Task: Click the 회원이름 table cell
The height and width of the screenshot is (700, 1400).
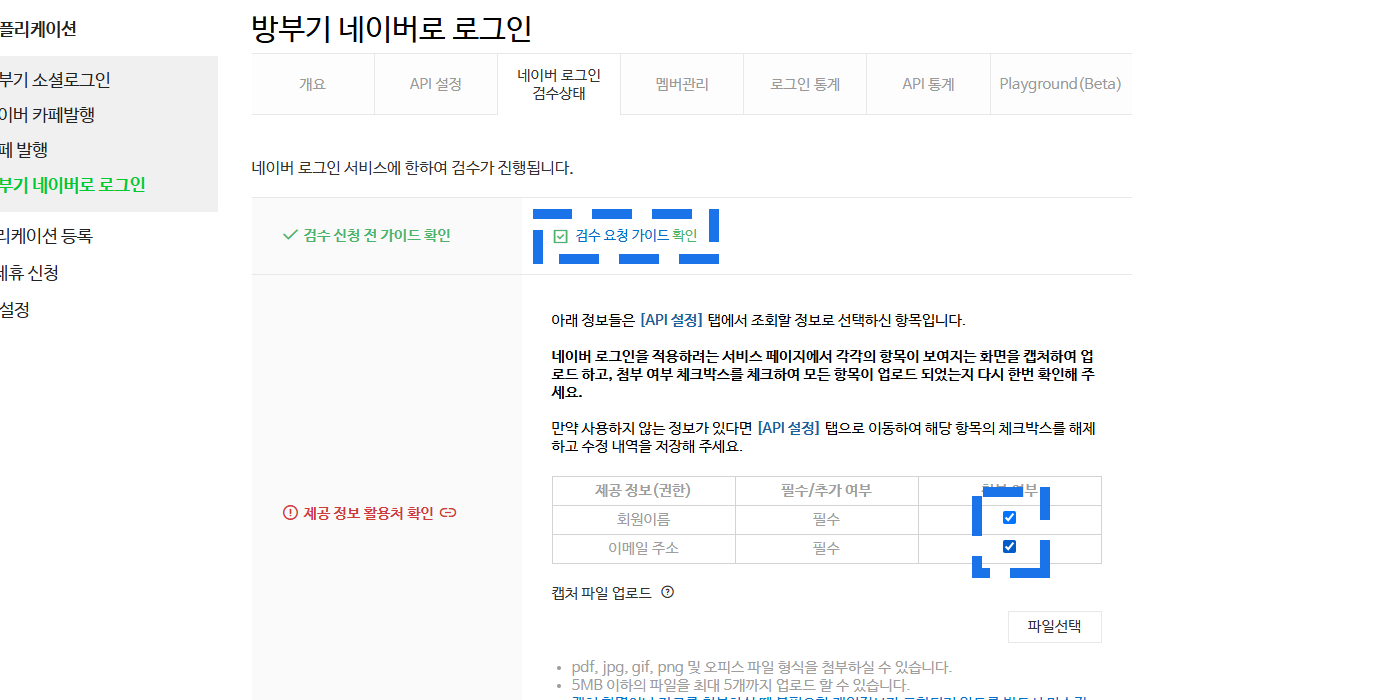Action: click(644, 519)
